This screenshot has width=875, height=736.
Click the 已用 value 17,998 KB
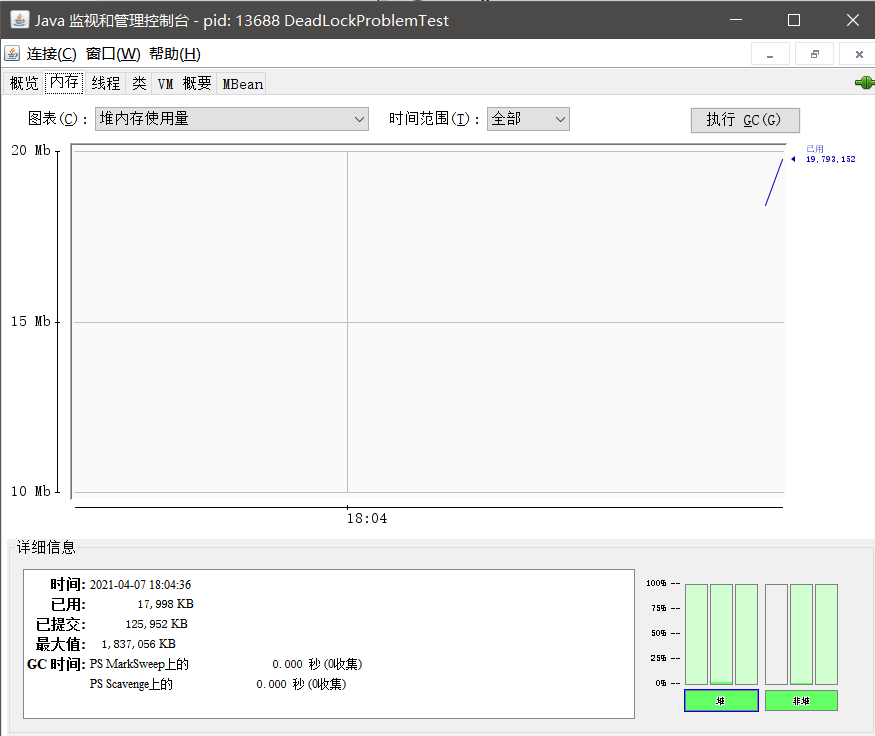coord(165,604)
